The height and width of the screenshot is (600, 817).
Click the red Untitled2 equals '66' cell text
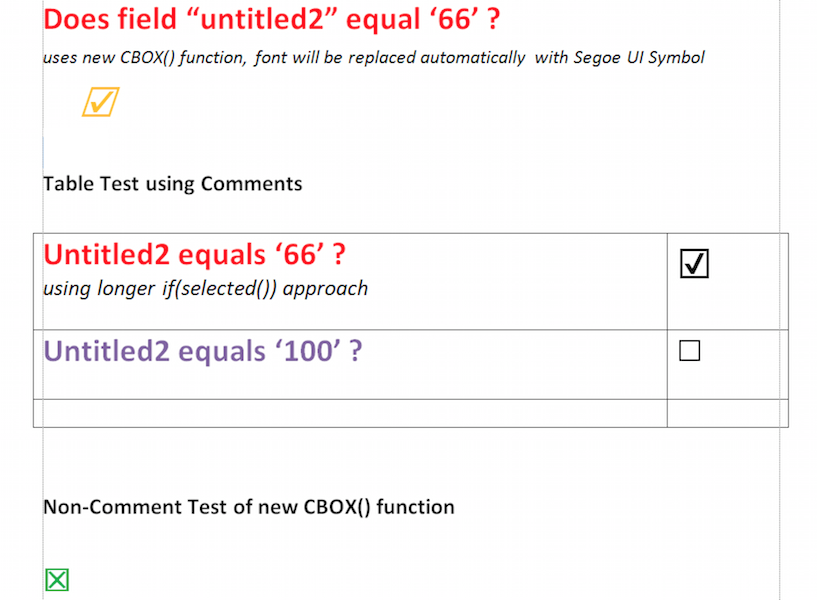click(x=194, y=255)
